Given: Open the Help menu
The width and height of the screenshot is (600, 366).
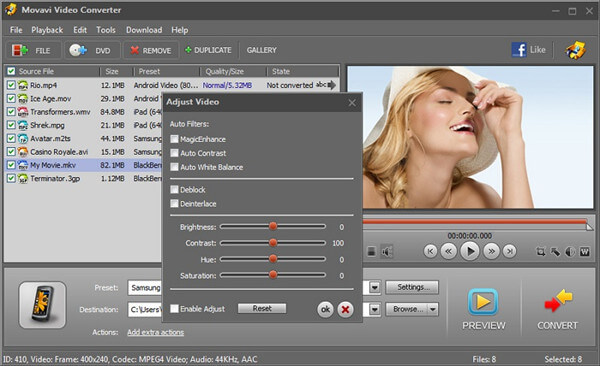Looking at the screenshot, I should point(179,30).
